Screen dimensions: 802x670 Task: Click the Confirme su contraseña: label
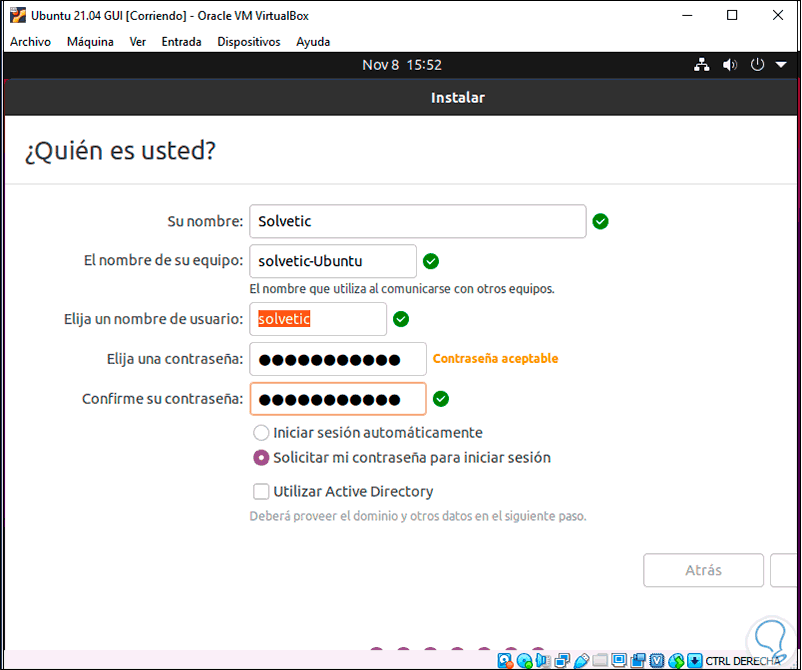coord(163,399)
